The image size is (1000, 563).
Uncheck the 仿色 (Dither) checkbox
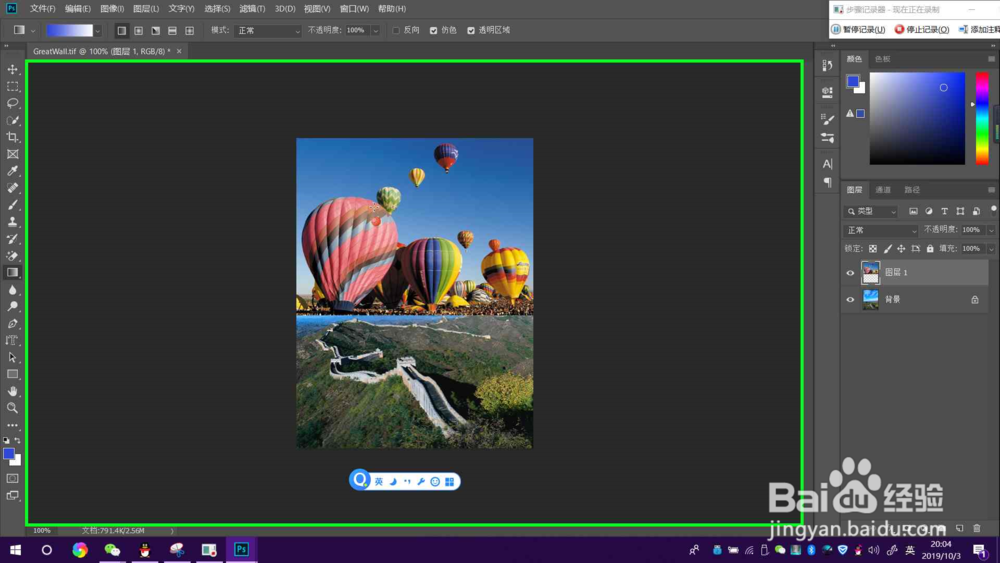tap(434, 30)
